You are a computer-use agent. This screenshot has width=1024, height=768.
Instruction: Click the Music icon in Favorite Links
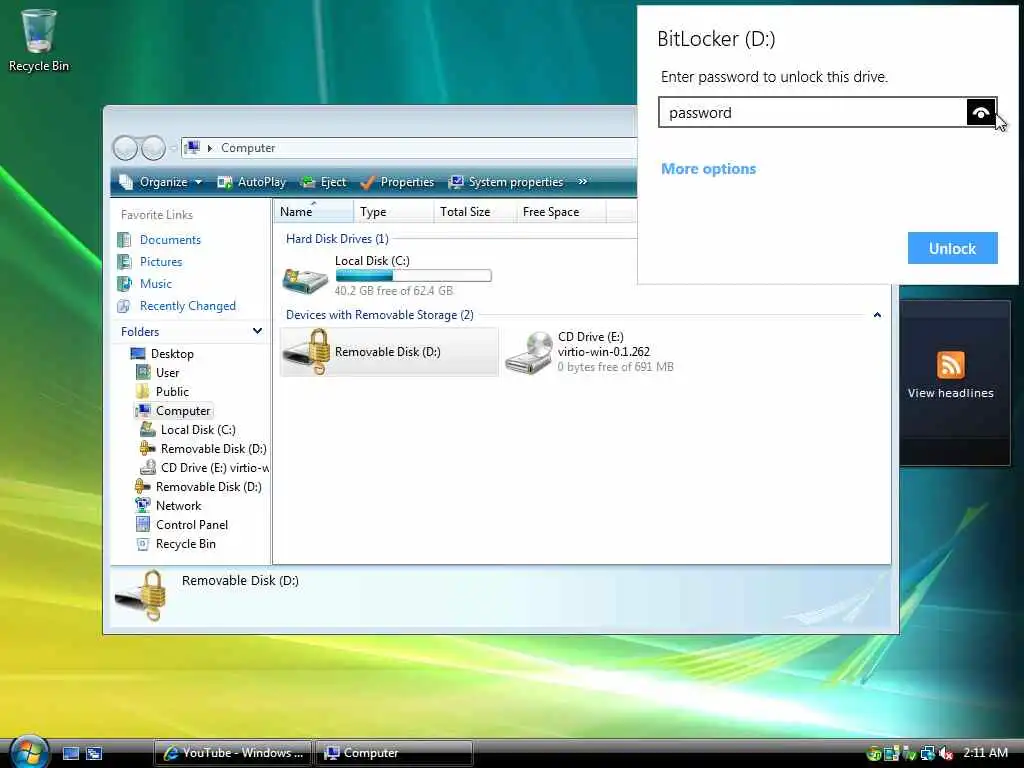(124, 284)
